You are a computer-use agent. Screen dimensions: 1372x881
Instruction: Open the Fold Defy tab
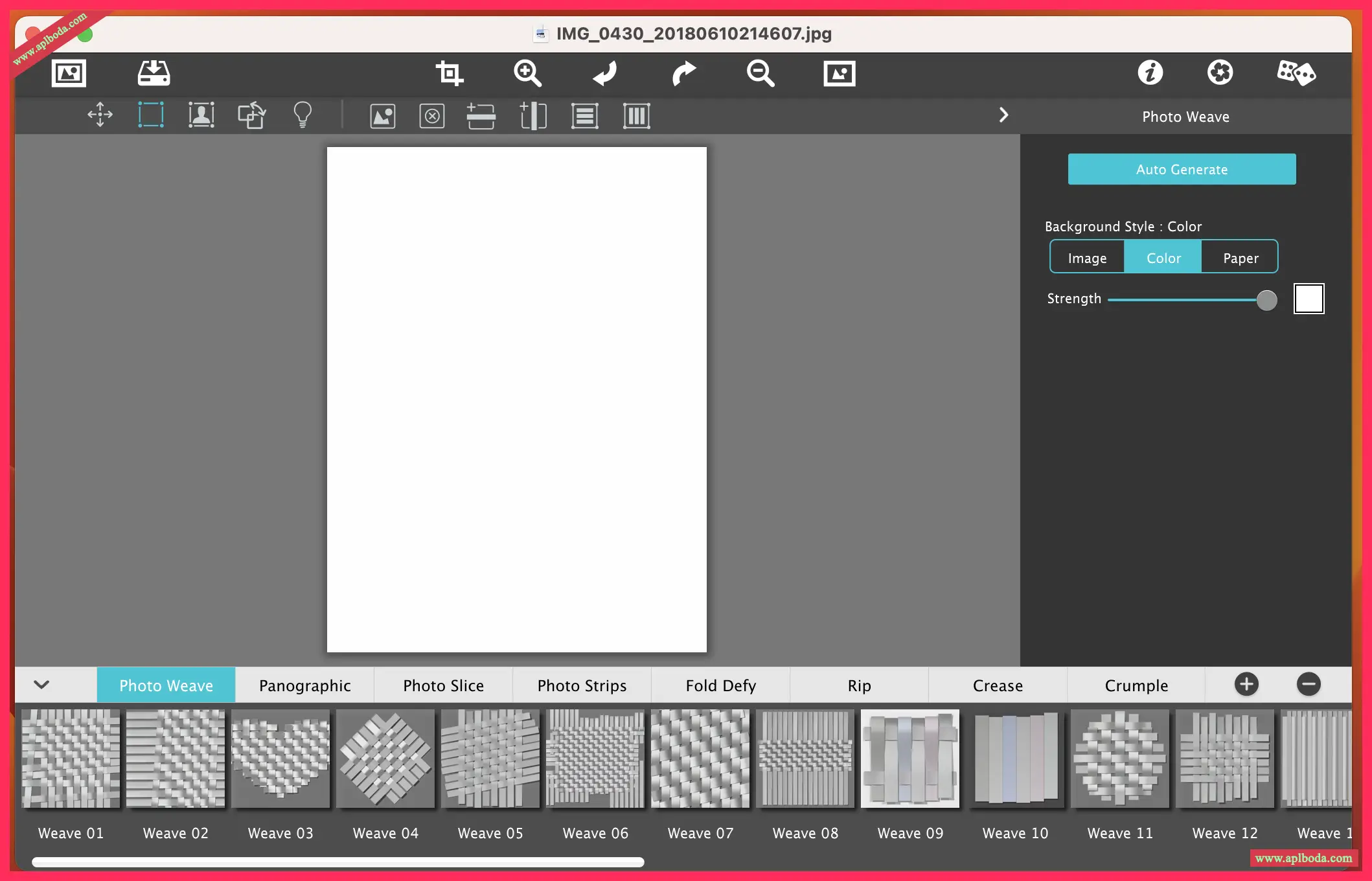(x=720, y=685)
